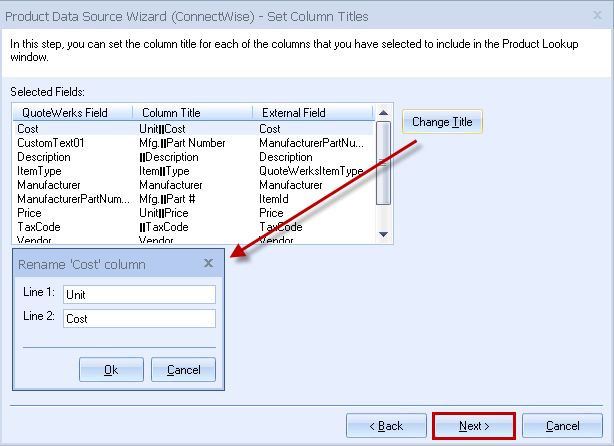Confirm rename with Ok button

[110, 370]
